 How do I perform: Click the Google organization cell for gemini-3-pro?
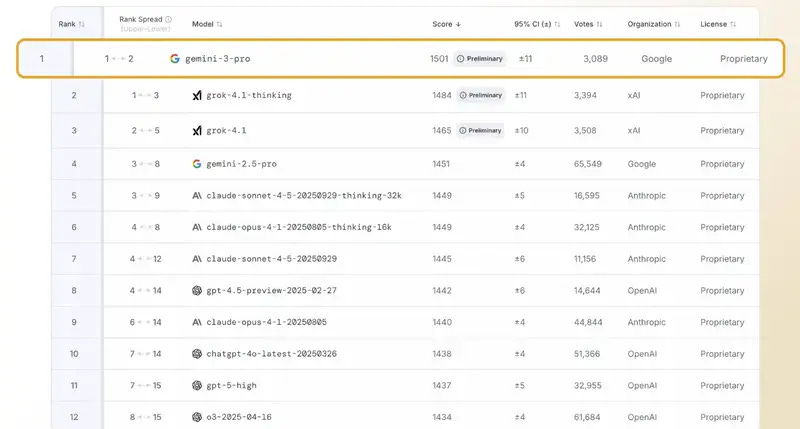coord(657,59)
